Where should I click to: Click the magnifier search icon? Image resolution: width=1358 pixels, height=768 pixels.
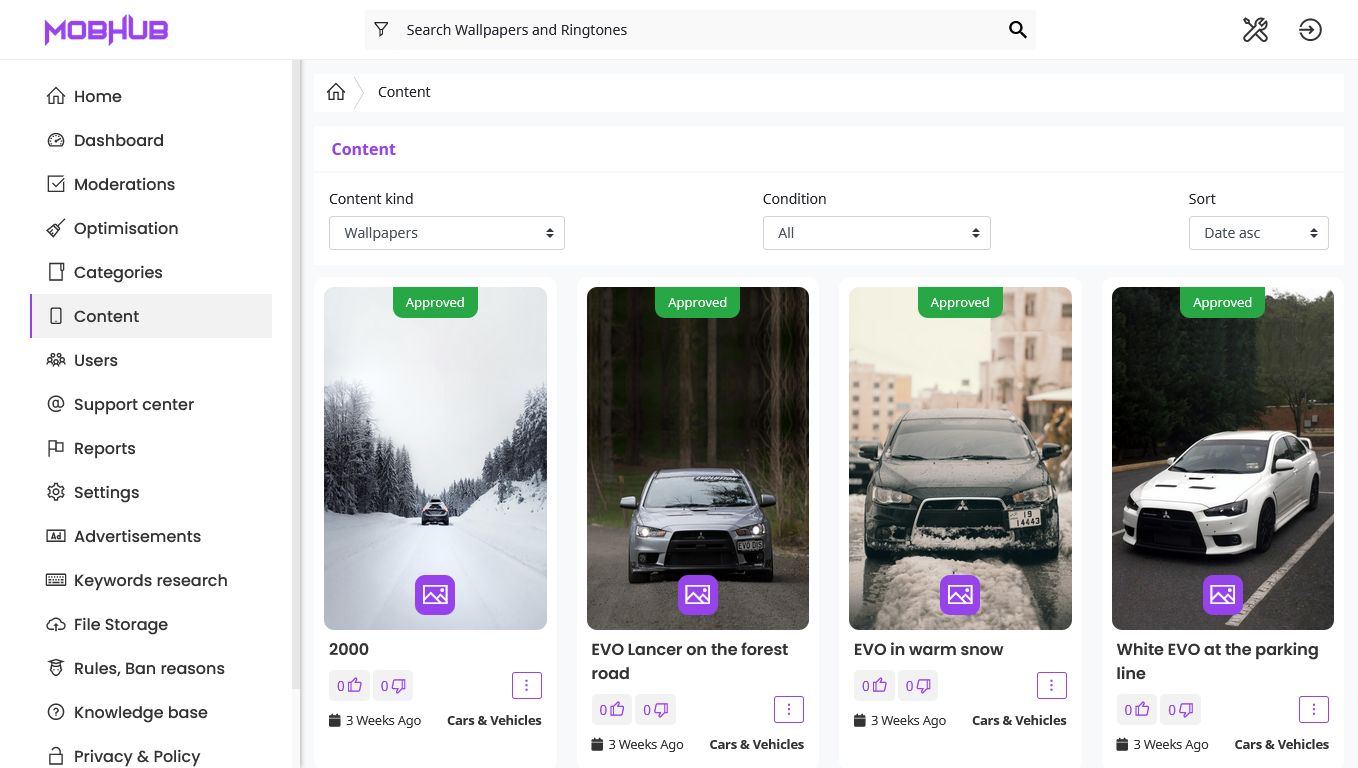click(x=1018, y=30)
